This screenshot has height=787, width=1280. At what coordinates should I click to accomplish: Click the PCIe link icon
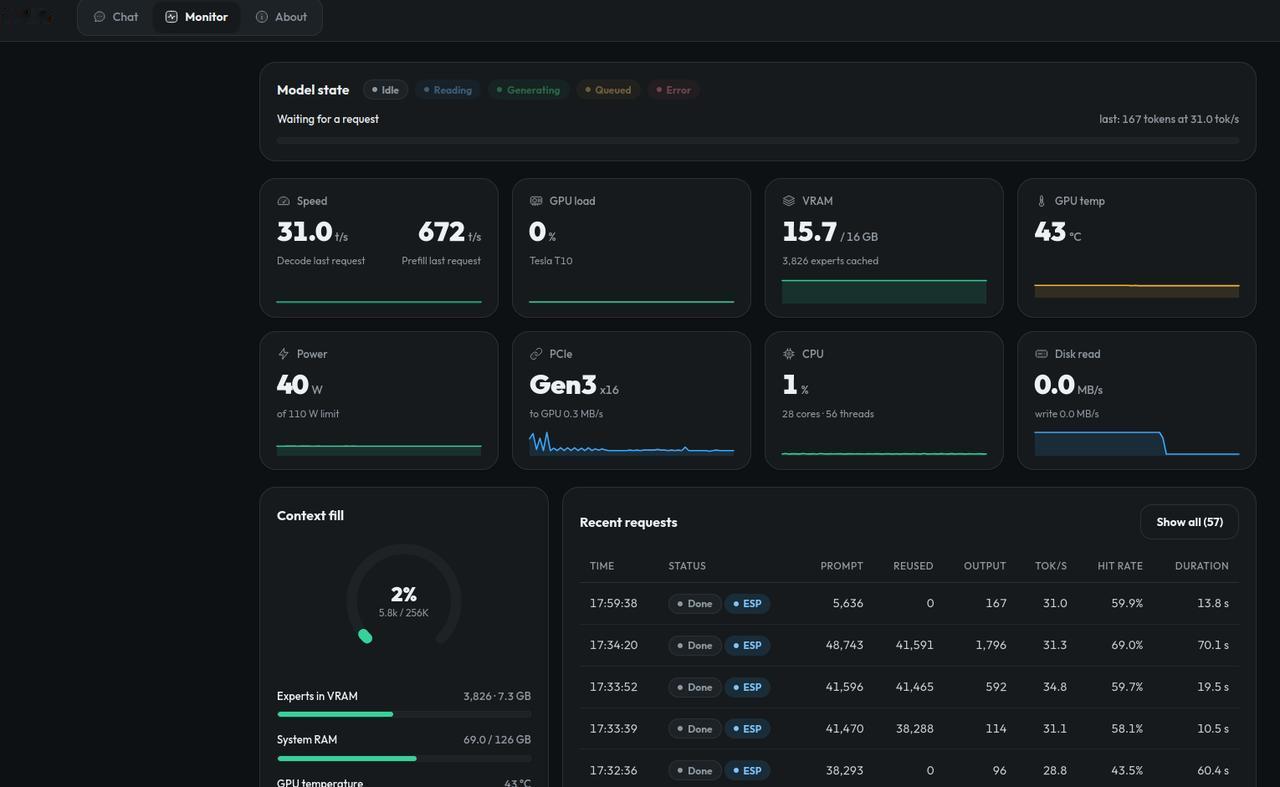click(x=536, y=354)
